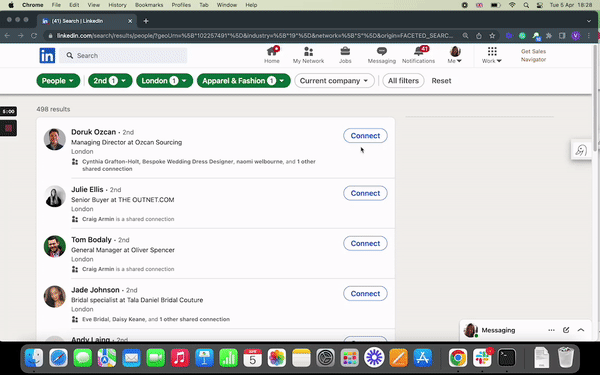View Doruk Ozcan's shared connections text

tap(199, 165)
